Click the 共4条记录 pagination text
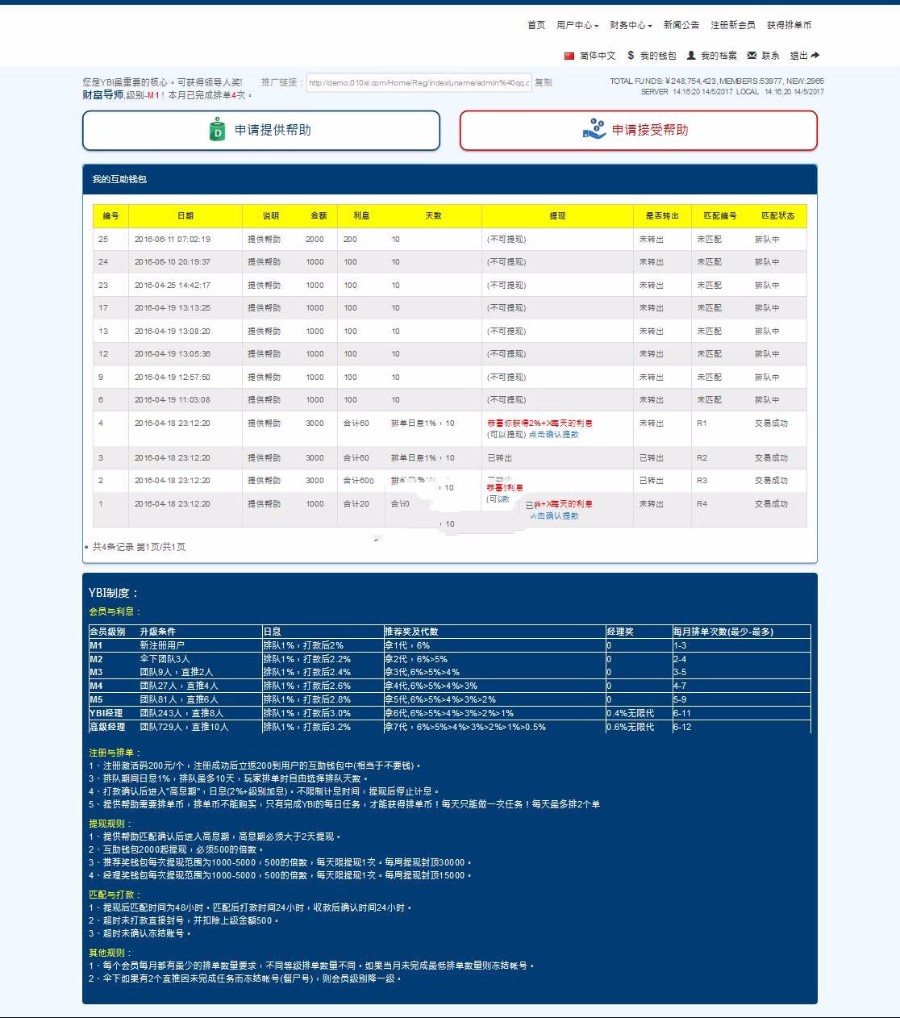 [x=138, y=547]
